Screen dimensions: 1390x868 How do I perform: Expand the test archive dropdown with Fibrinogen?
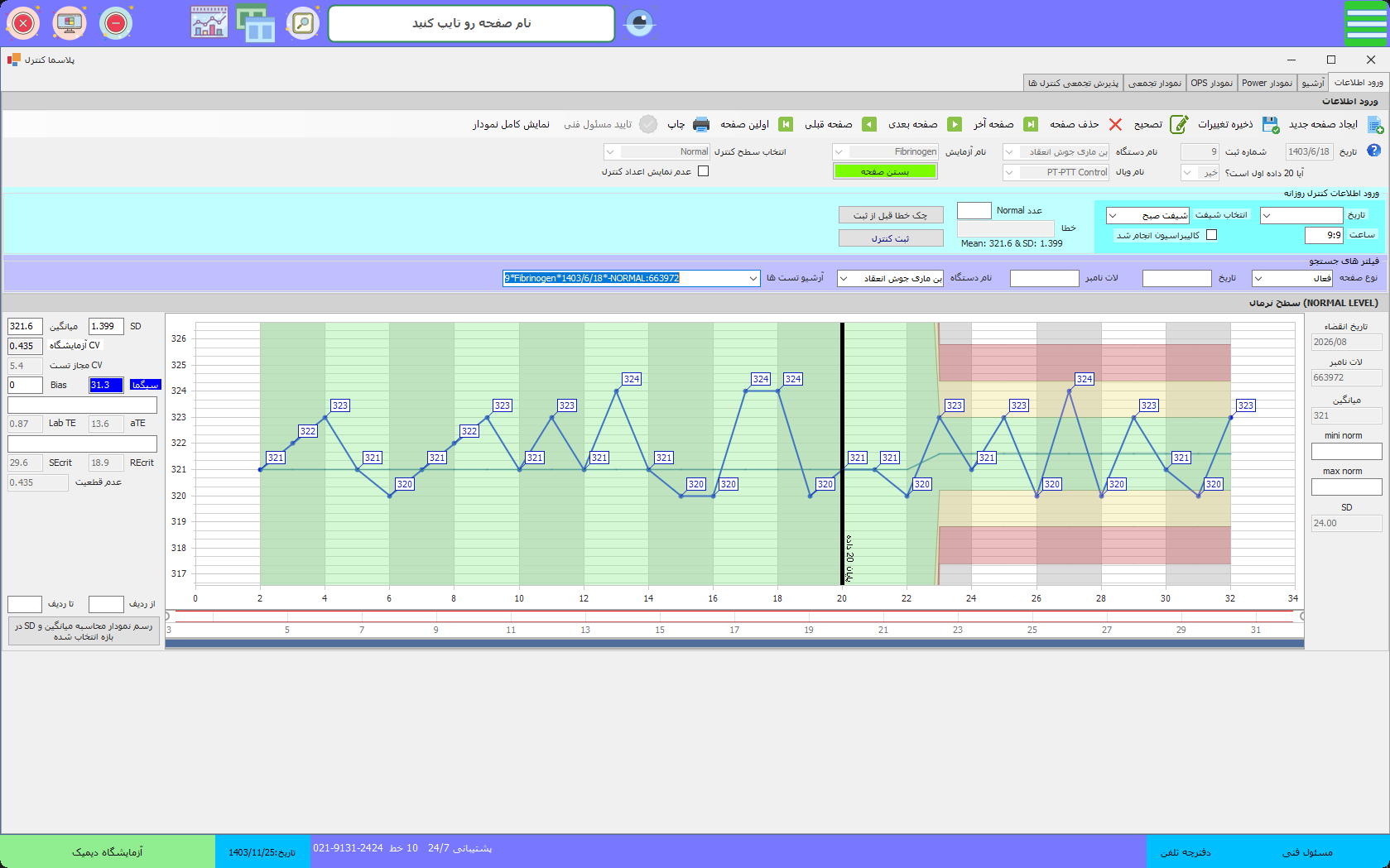[753, 279]
